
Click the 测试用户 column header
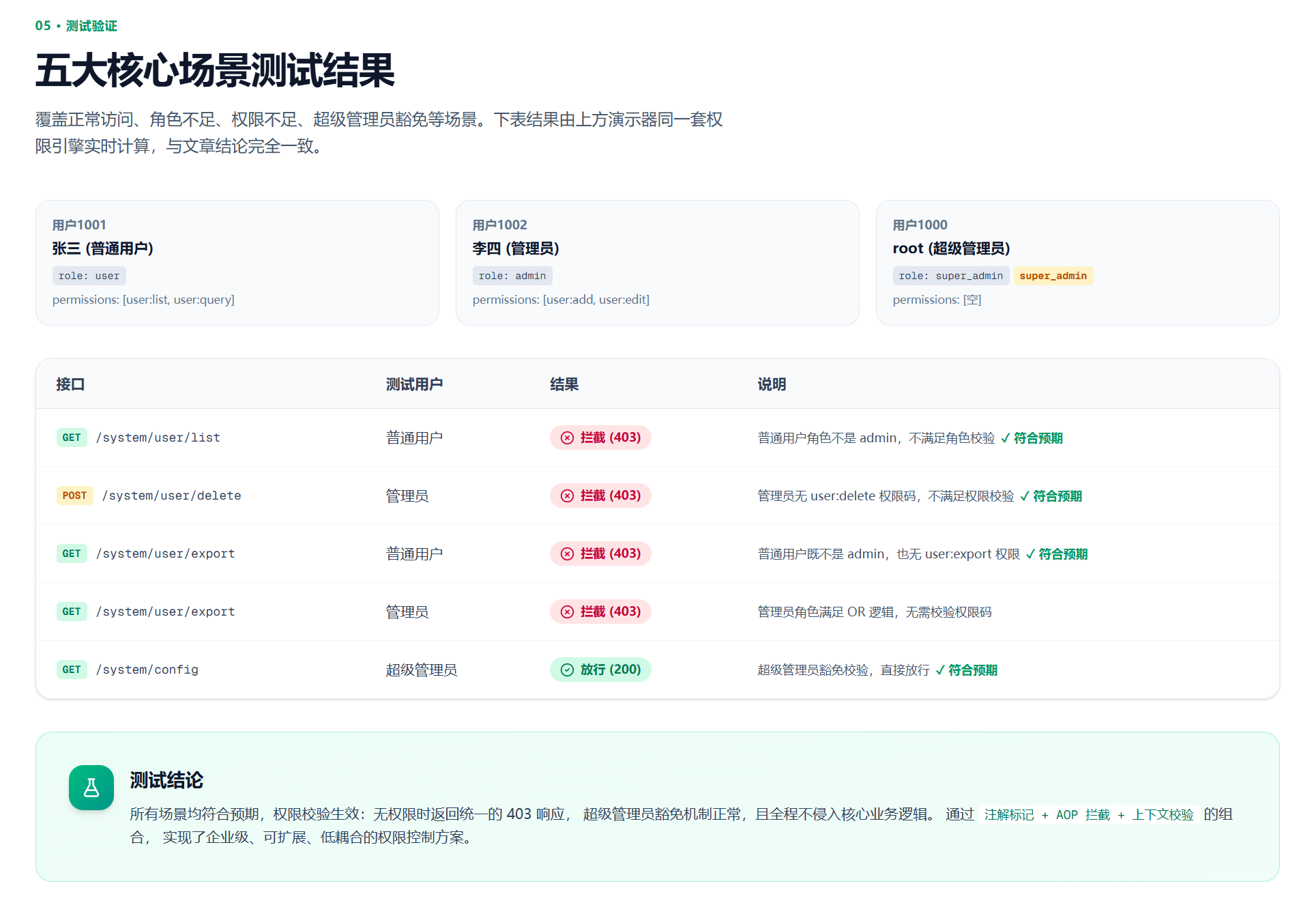click(414, 384)
